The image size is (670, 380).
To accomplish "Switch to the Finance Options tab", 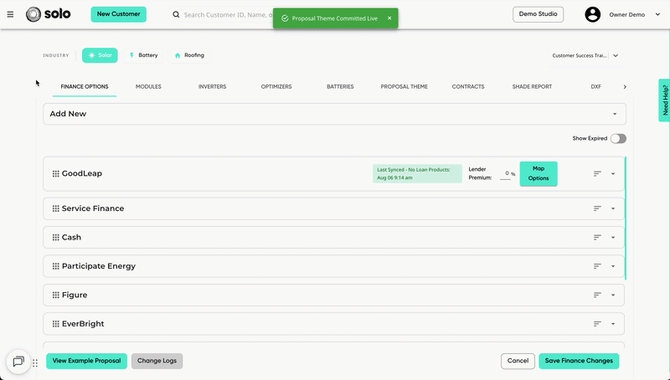I will pos(85,87).
